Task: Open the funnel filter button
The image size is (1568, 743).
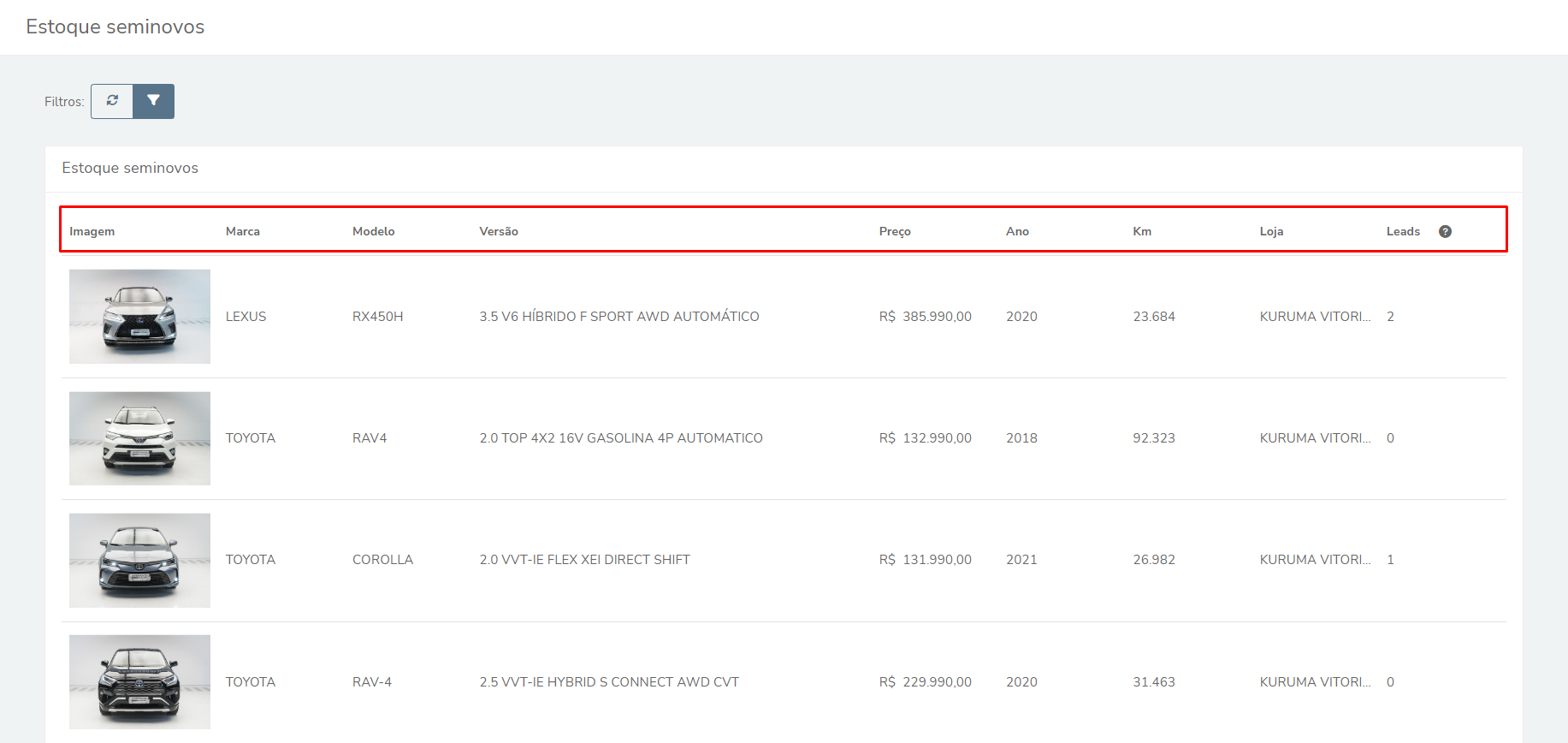Action: click(x=154, y=101)
